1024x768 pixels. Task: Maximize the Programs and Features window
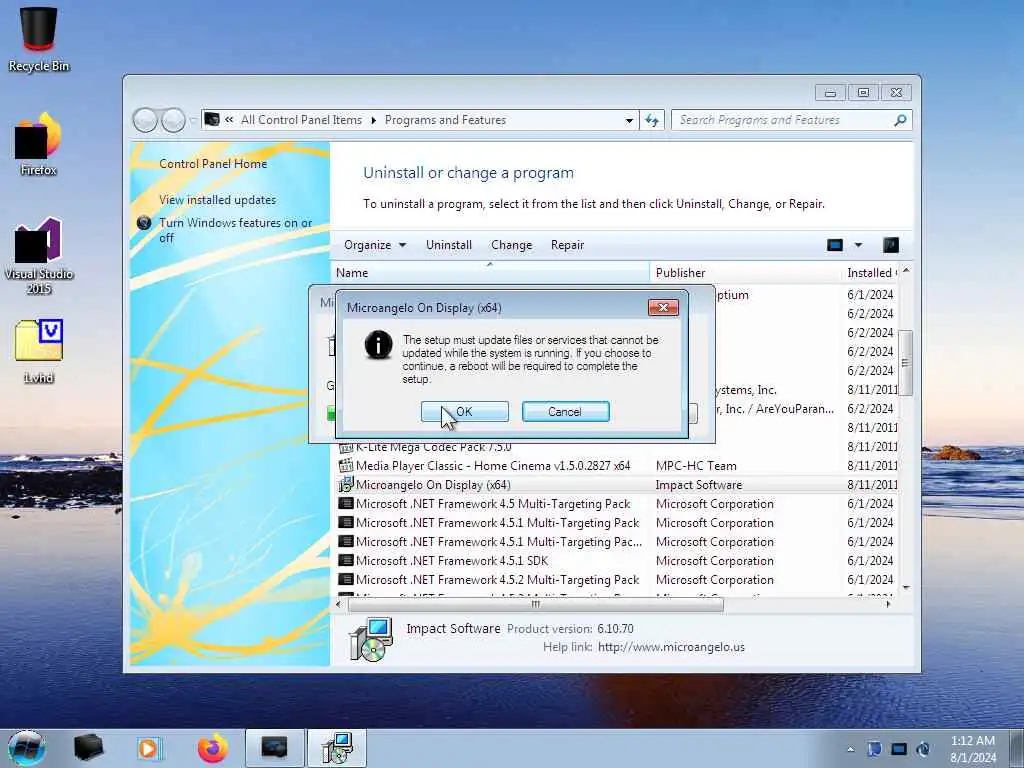[863, 93]
